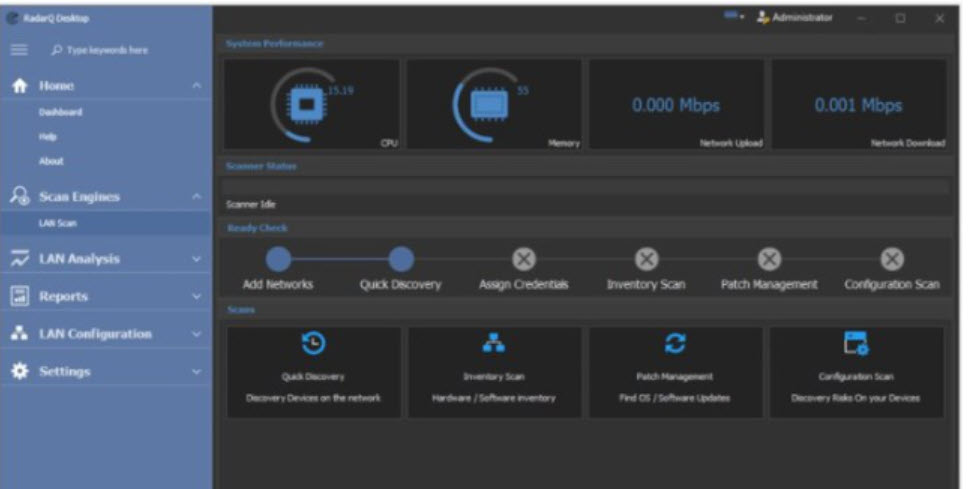
Task: Open Dashboard under Home
Action: 60,112
